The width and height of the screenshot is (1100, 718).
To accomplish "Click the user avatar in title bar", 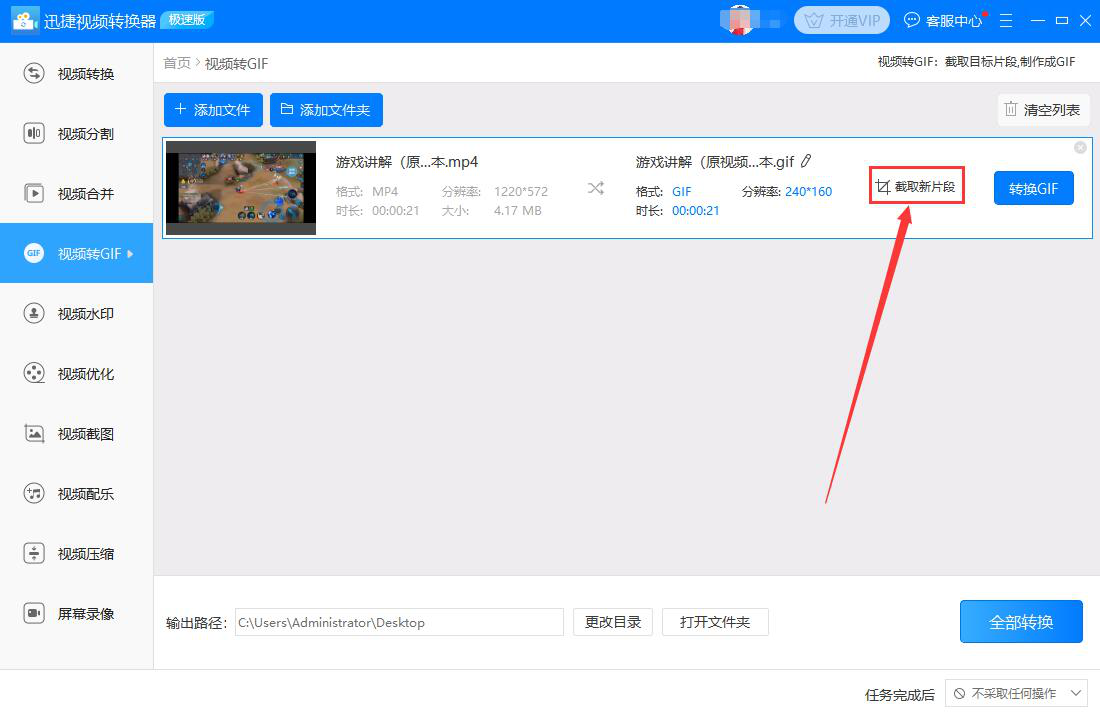I will click(741, 20).
